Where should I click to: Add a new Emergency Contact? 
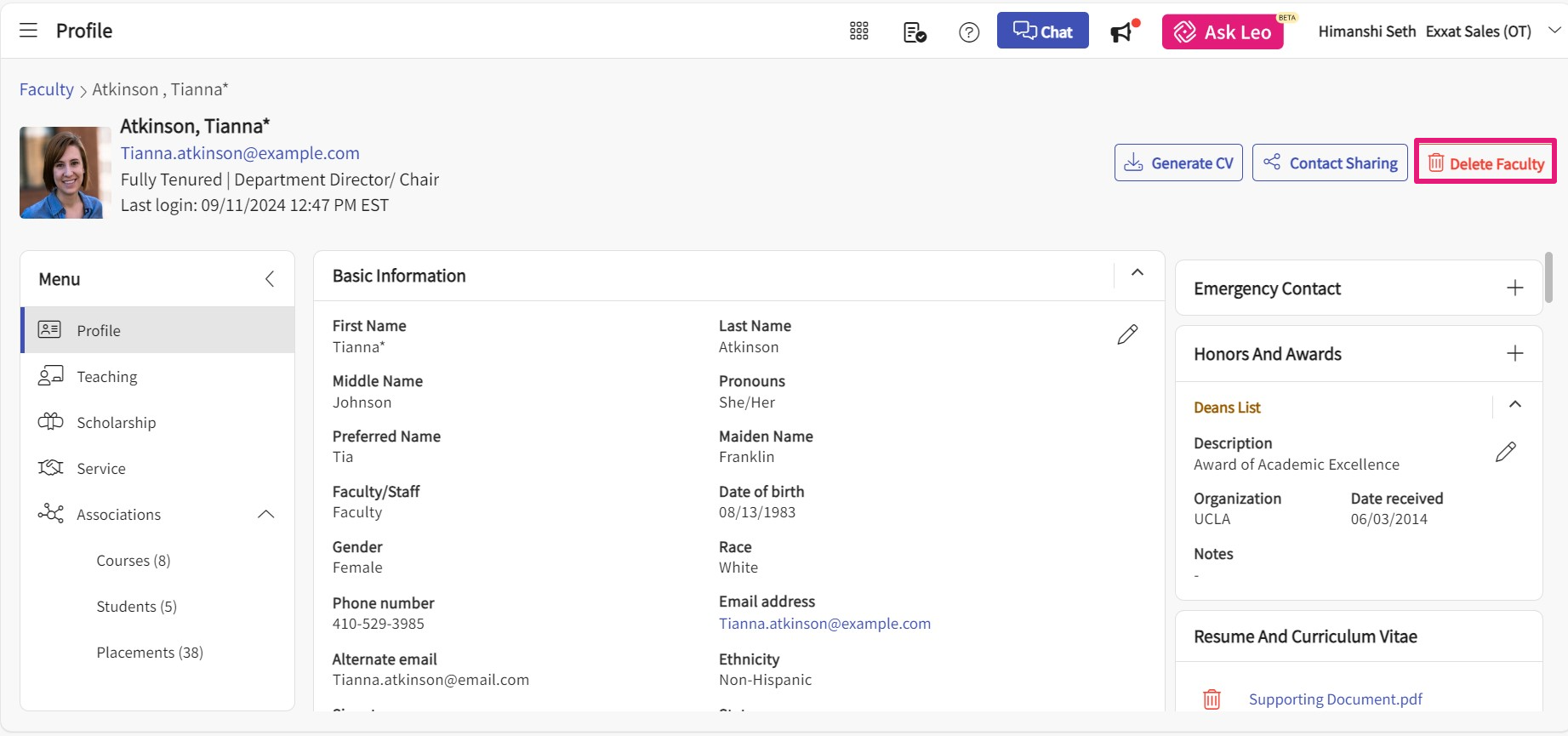point(1514,288)
